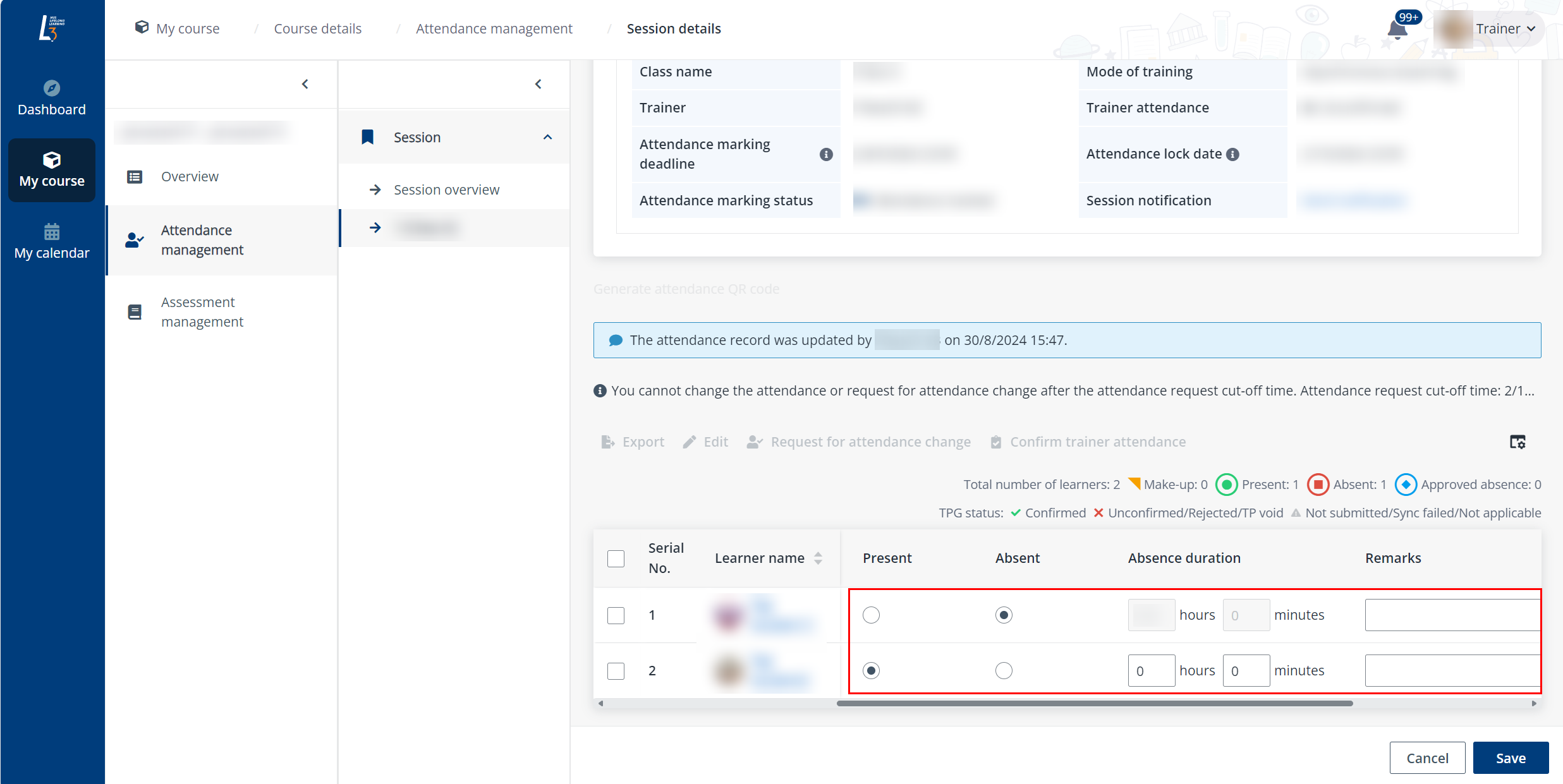
Task: Click the L3 logo in the sidebar
Action: [52, 28]
